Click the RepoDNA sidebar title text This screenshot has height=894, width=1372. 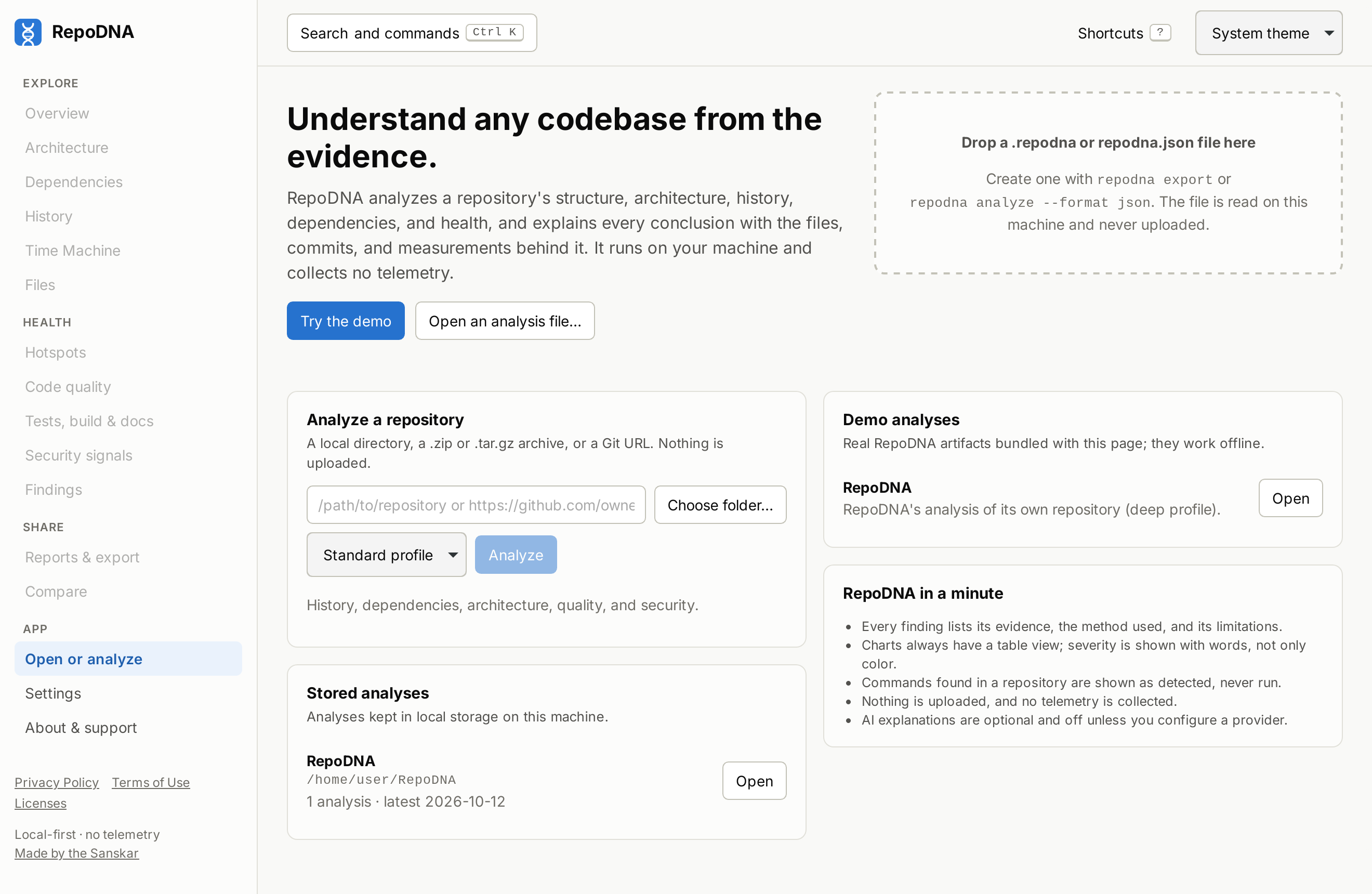coord(93,32)
